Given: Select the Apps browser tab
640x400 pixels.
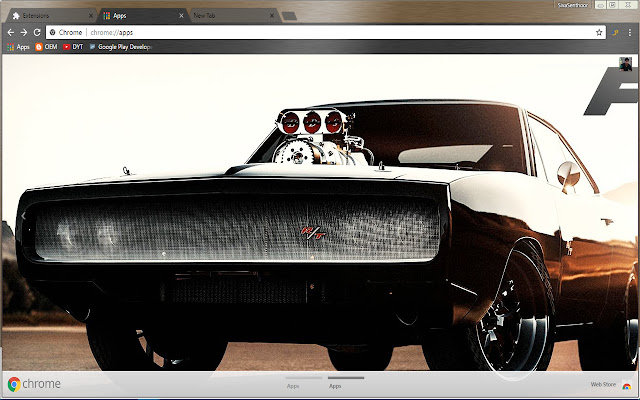Looking at the screenshot, I should [141, 16].
